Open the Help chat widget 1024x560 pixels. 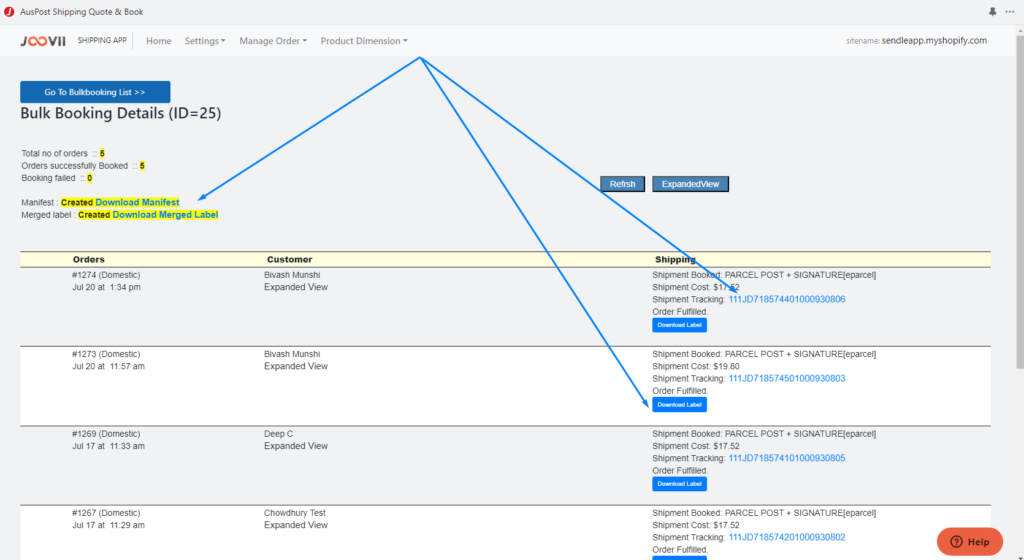970,541
